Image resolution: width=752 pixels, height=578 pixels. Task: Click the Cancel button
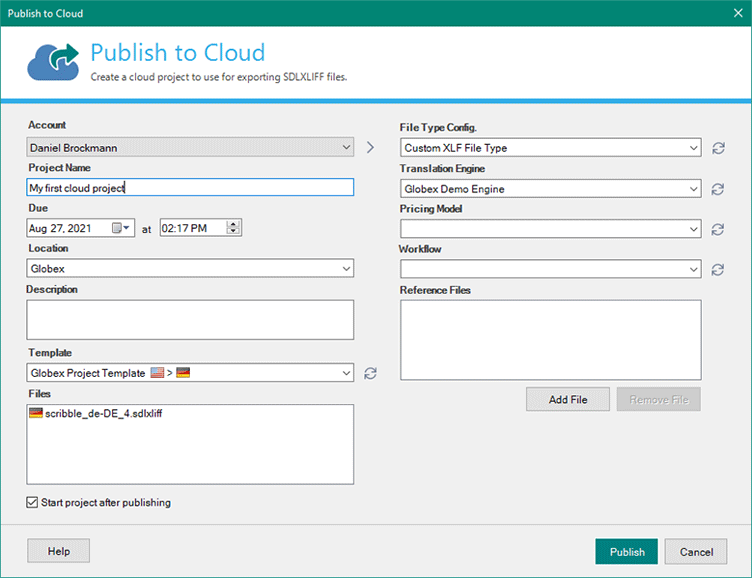tap(696, 552)
